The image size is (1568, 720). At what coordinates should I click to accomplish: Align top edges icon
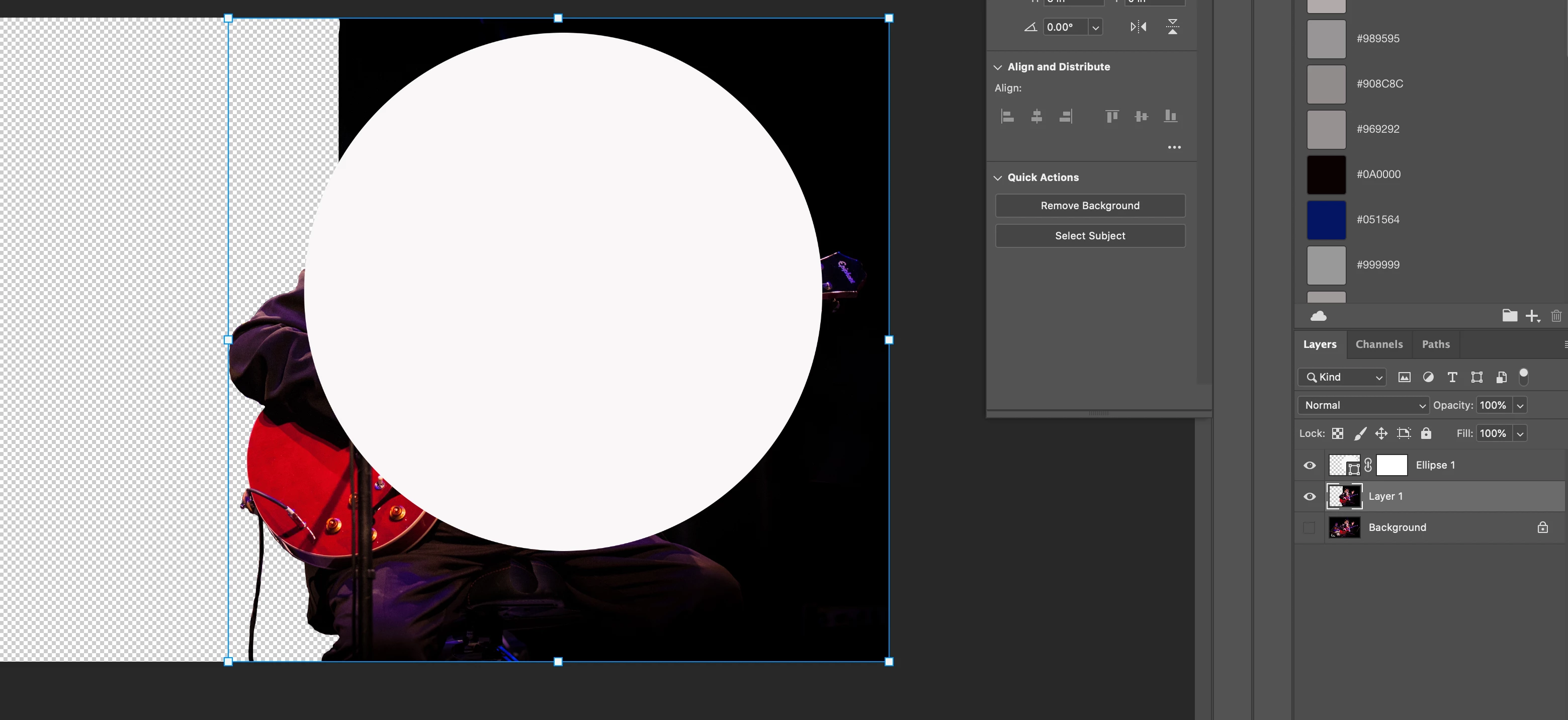[x=1111, y=116]
